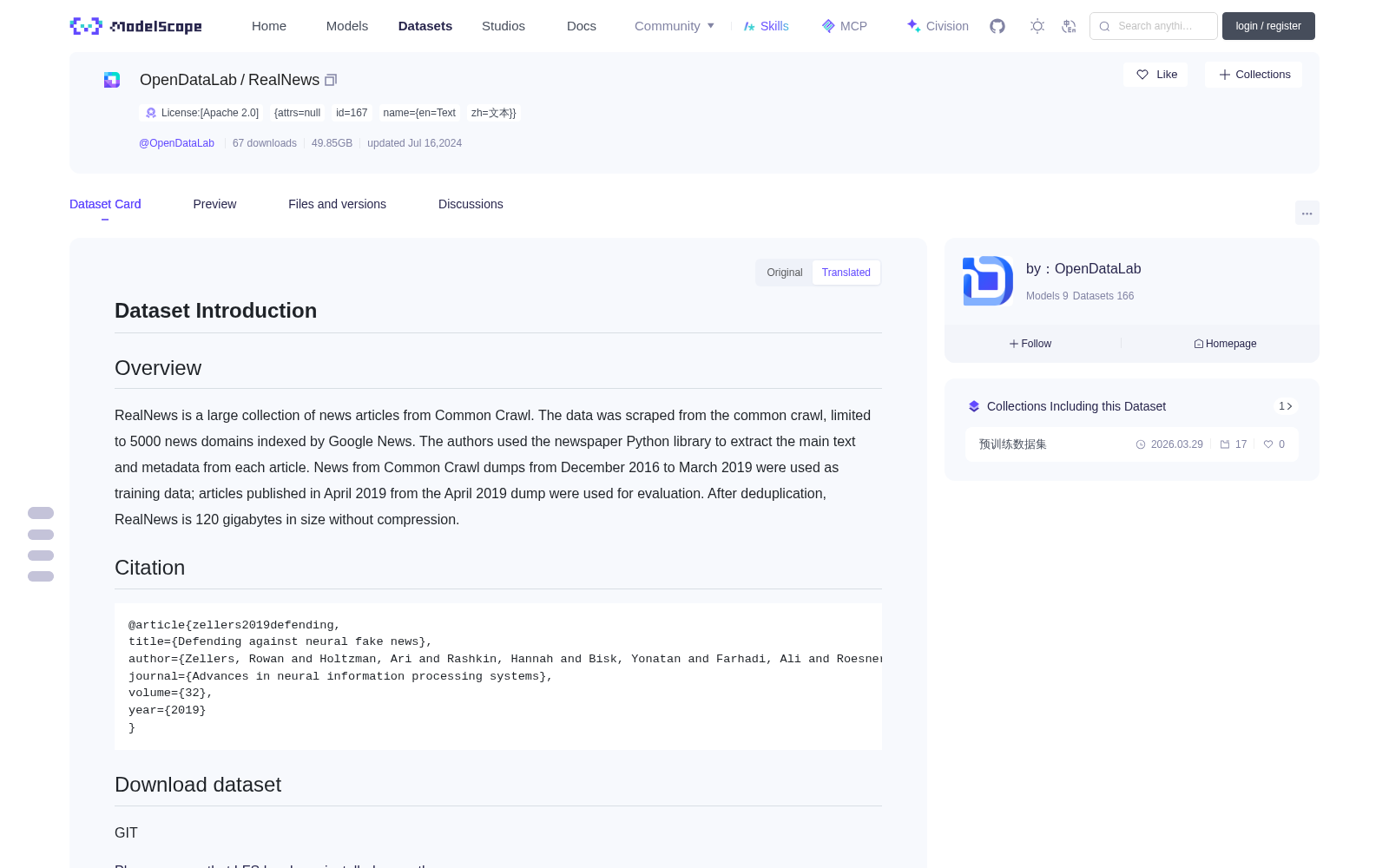The height and width of the screenshot is (868, 1389).
Task: Click the RealNews dataset avatar icon
Action: [x=112, y=80]
